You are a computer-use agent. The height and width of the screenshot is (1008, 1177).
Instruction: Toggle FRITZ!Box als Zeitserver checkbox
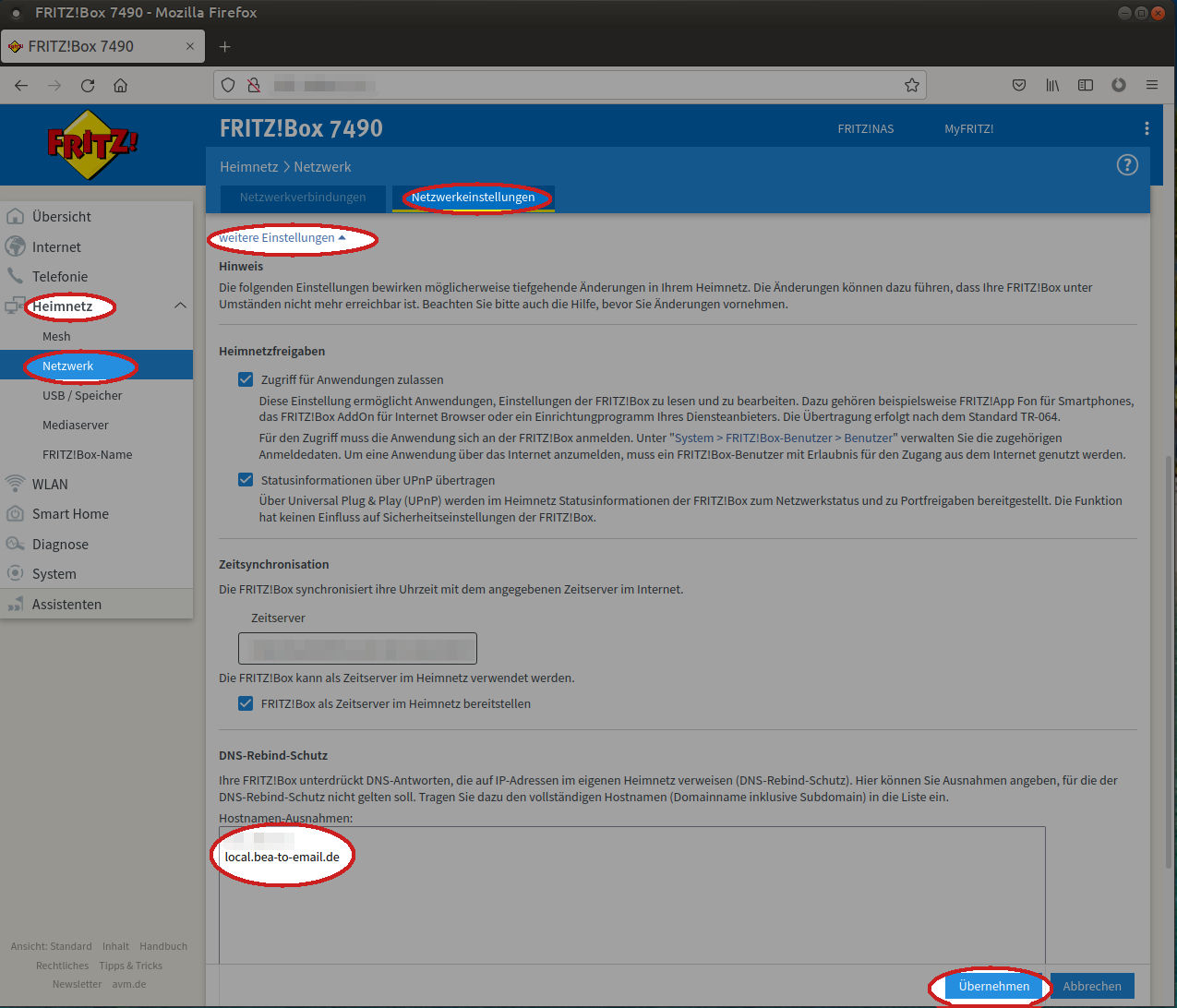(246, 703)
